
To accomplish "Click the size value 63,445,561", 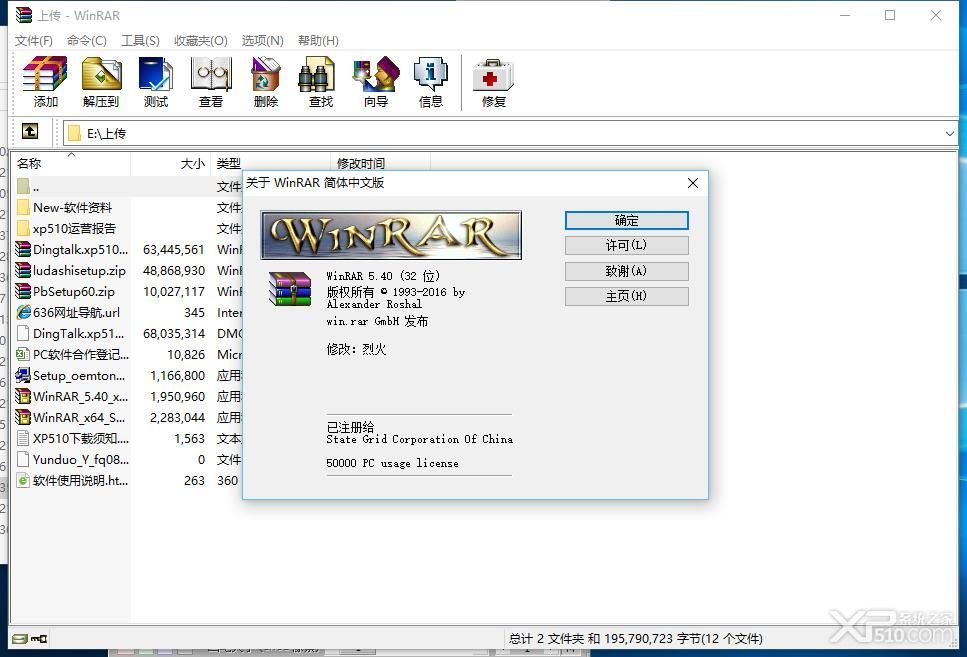I will coord(174,249).
